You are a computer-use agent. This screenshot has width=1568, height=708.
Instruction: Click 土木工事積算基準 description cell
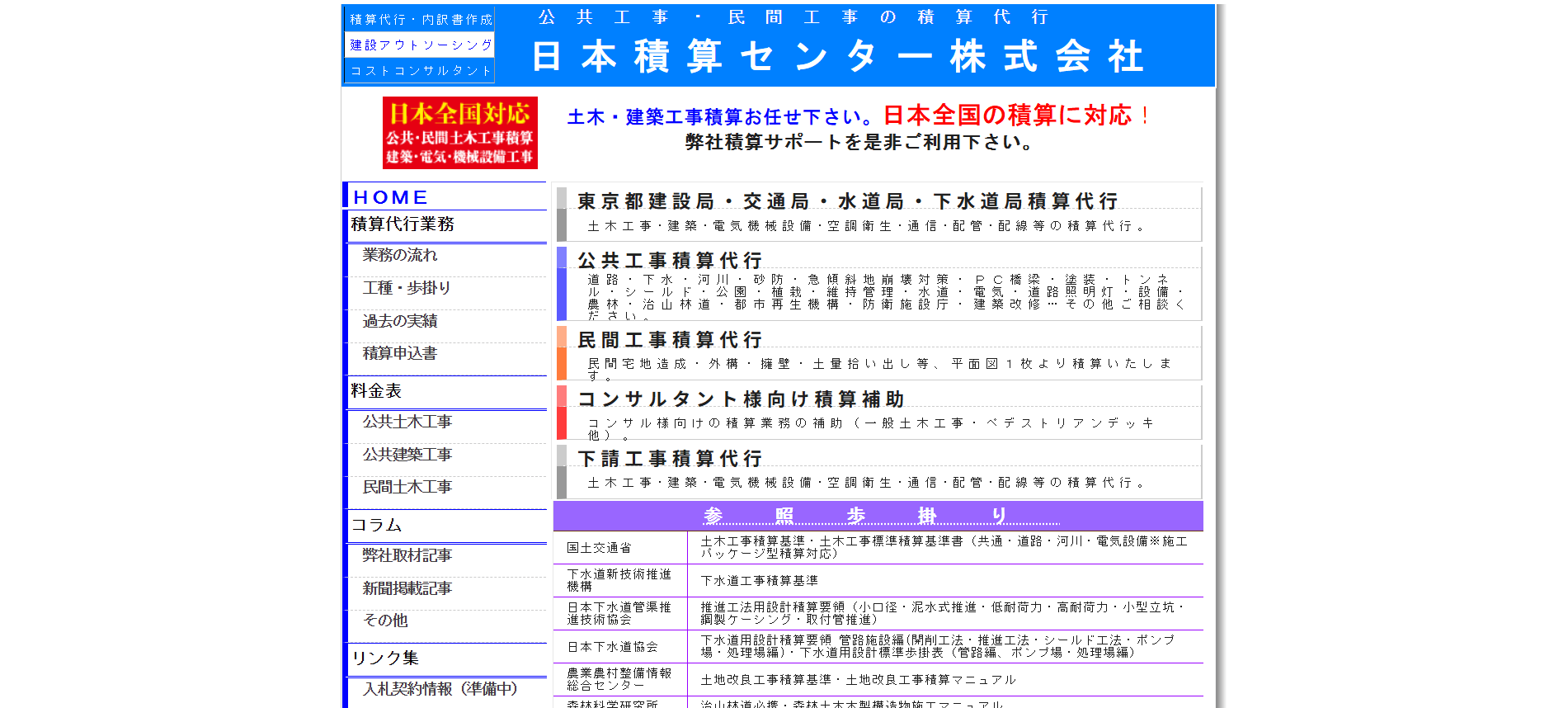point(945,547)
